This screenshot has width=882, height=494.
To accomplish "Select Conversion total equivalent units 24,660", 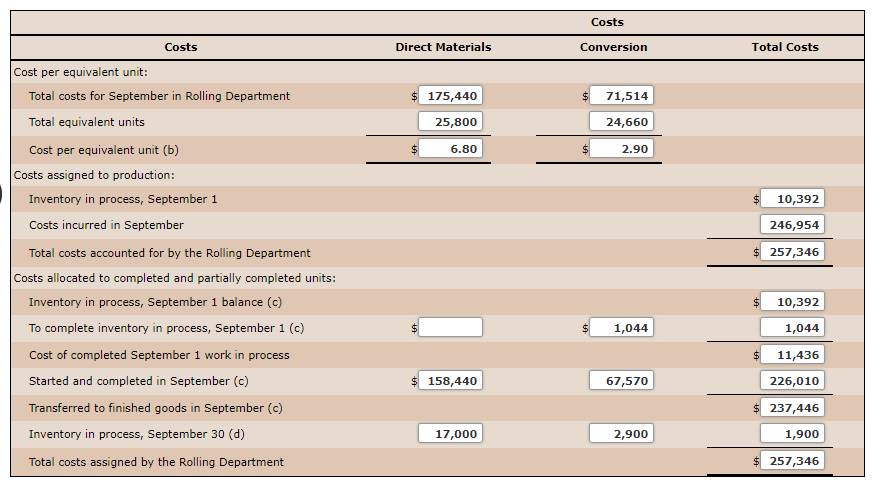I will [621, 122].
